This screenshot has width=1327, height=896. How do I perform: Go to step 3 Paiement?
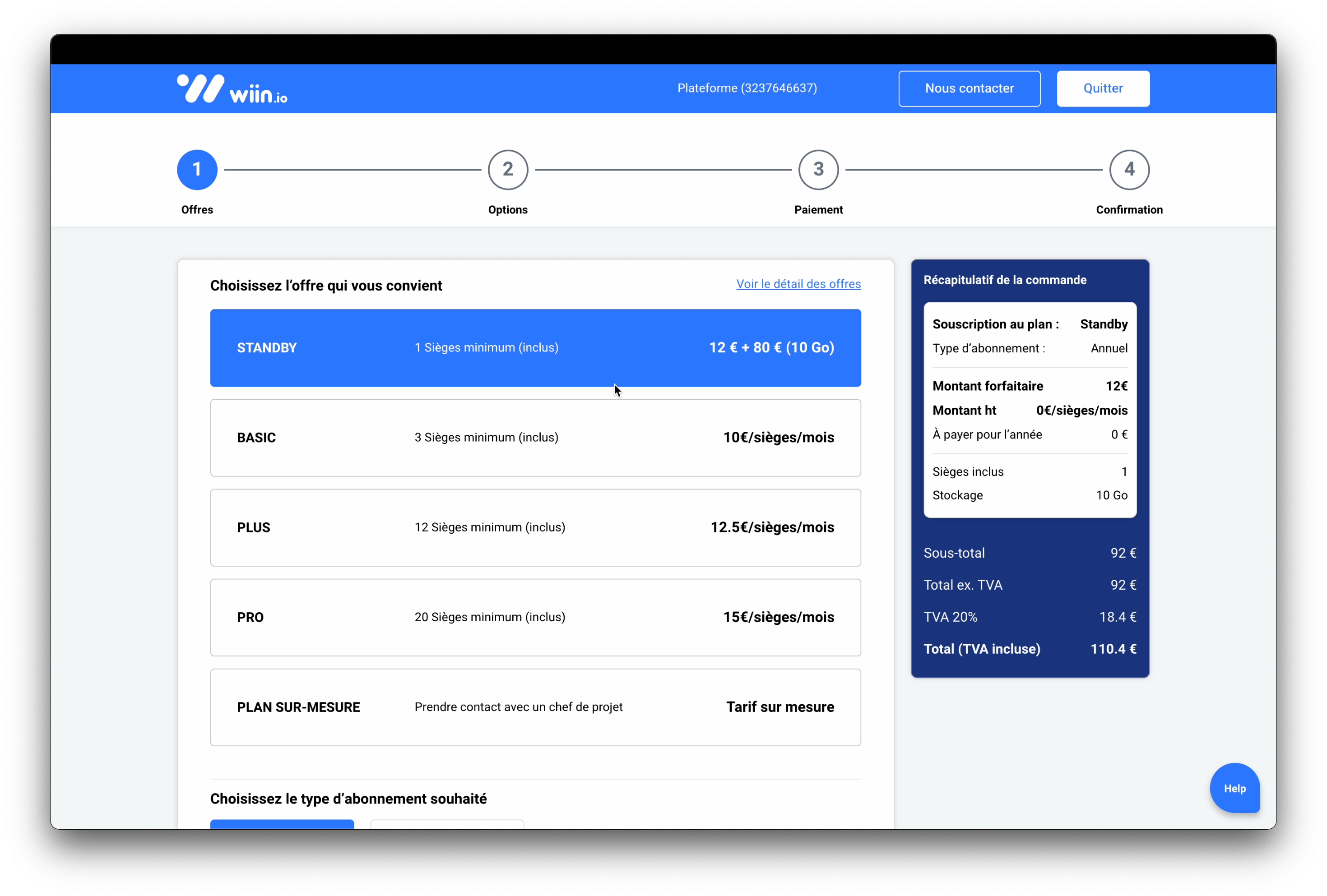click(x=818, y=170)
